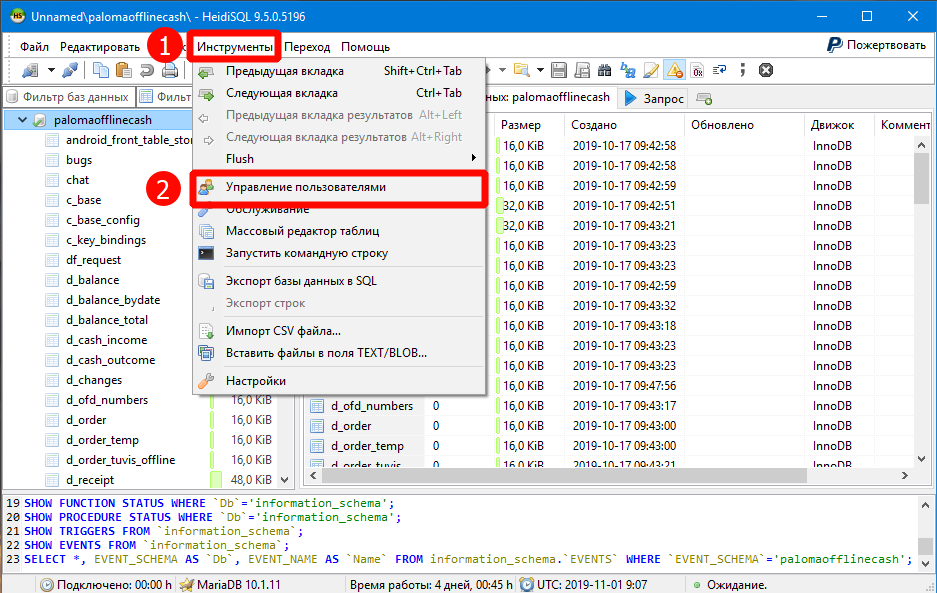Screen dimensions: 937x593
Task: Click the copy icon in toolbar
Action: [x=101, y=70]
